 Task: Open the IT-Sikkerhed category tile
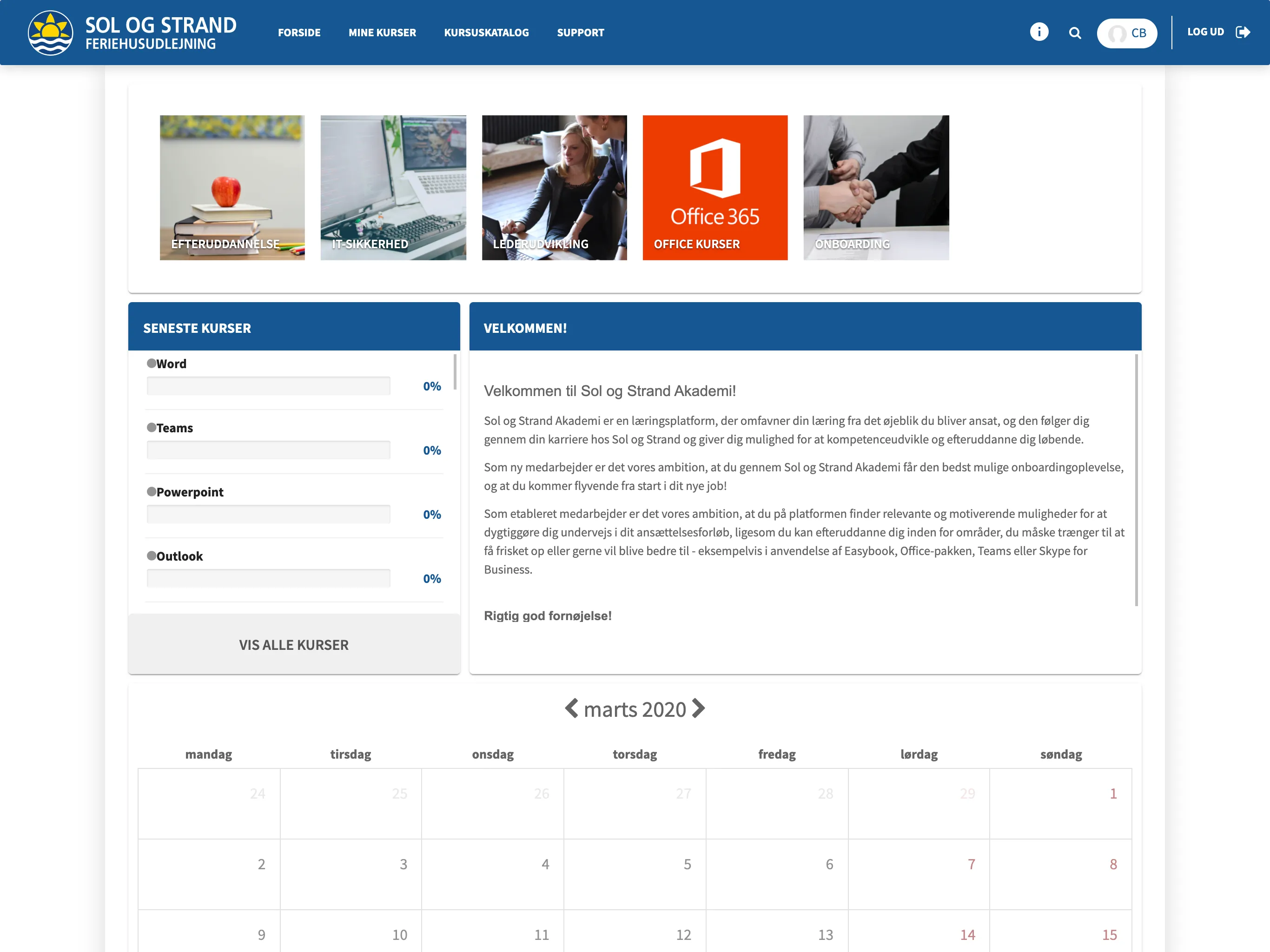(393, 188)
